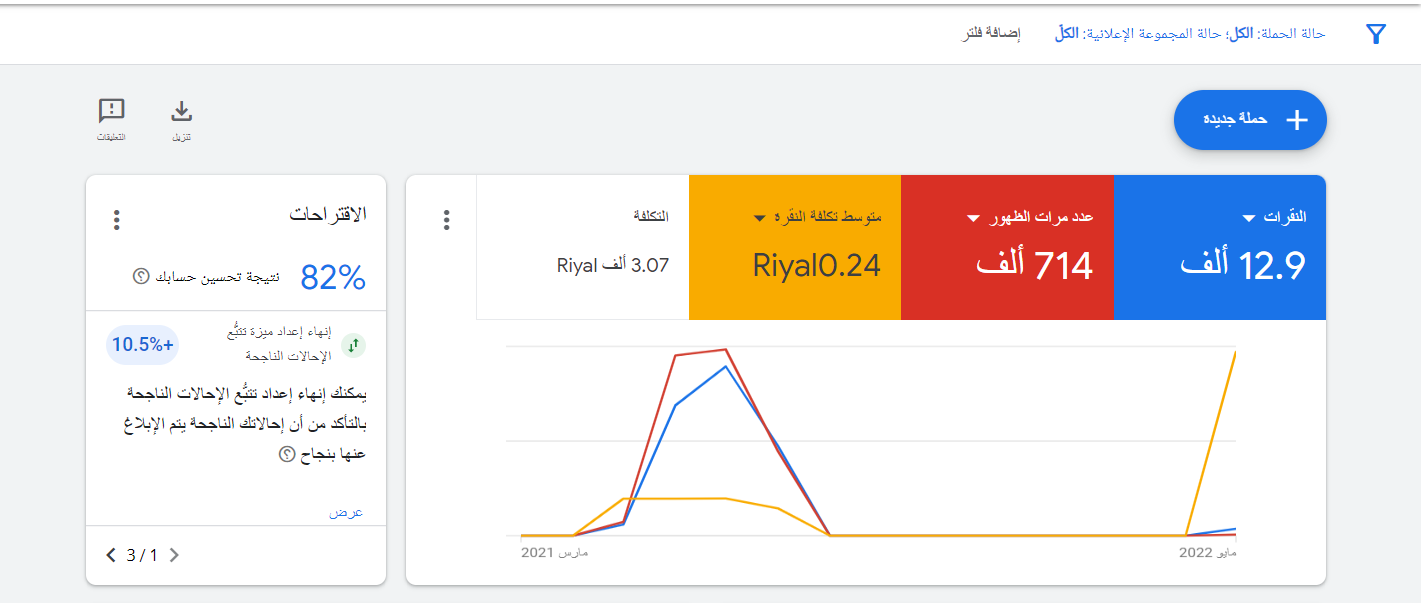Click the 82% optimization score

tap(333, 278)
